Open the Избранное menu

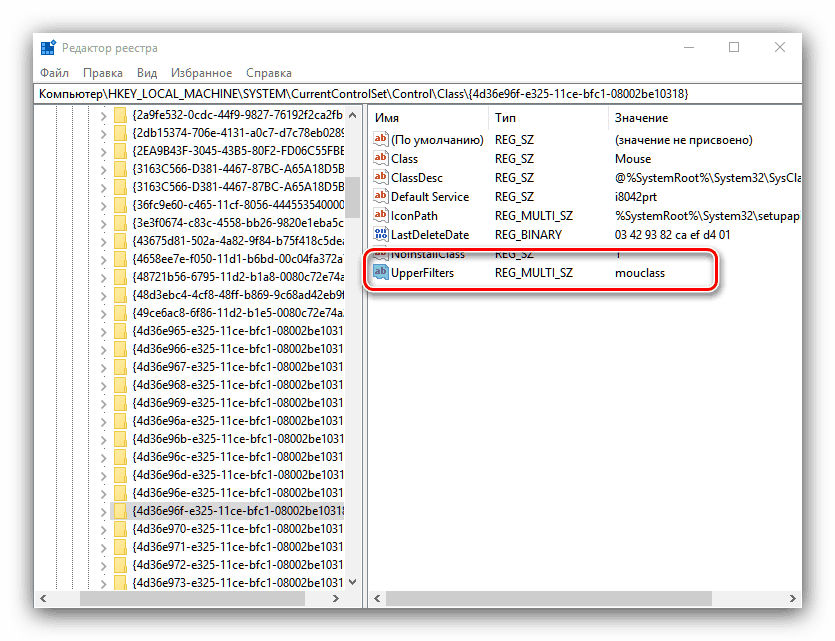click(x=201, y=73)
